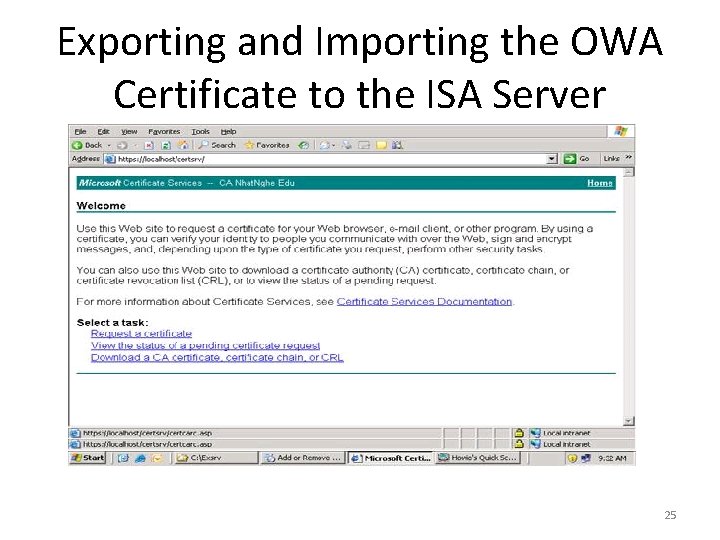720x540 pixels.
Task: Click the Refresh page icon
Action: (166, 145)
